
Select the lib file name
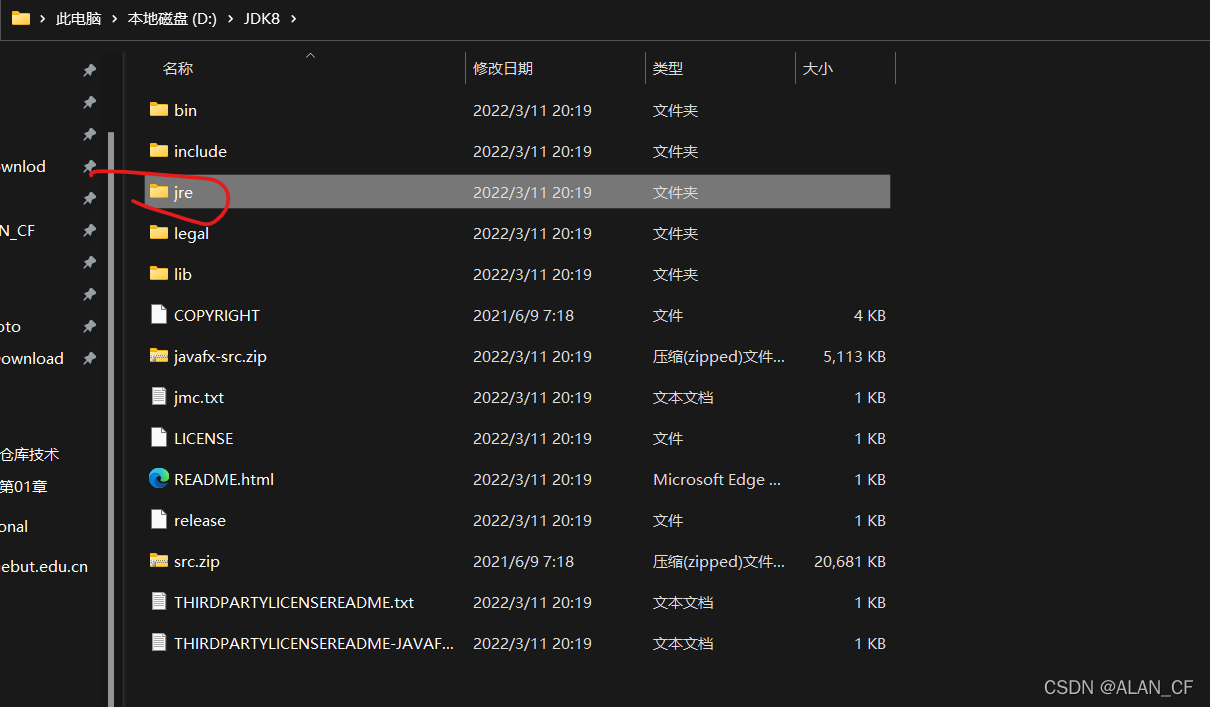[x=183, y=274]
